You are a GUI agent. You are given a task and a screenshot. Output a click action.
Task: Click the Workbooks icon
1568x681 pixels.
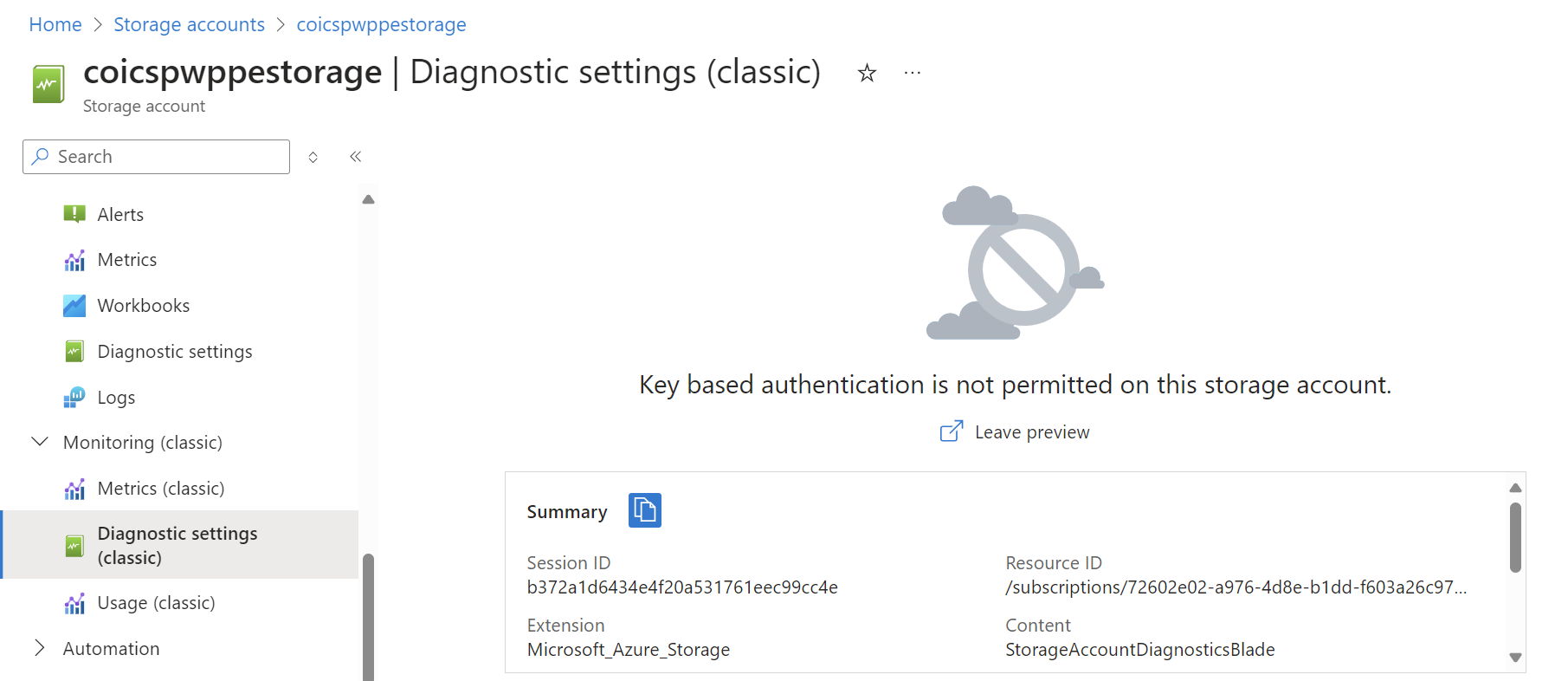click(74, 305)
